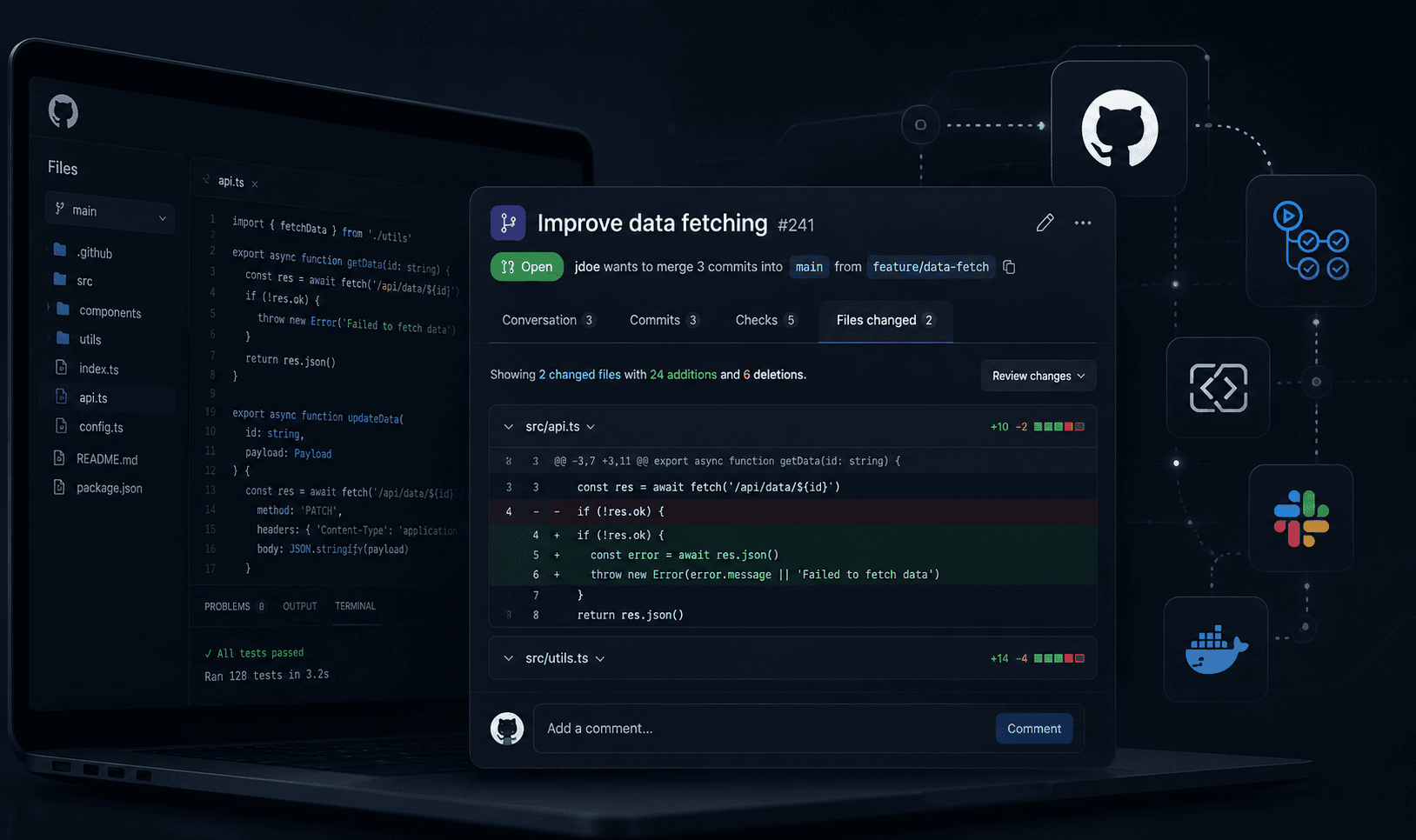The height and width of the screenshot is (840, 1416).
Task: Click the Comment button
Action: pyautogui.click(x=1034, y=729)
